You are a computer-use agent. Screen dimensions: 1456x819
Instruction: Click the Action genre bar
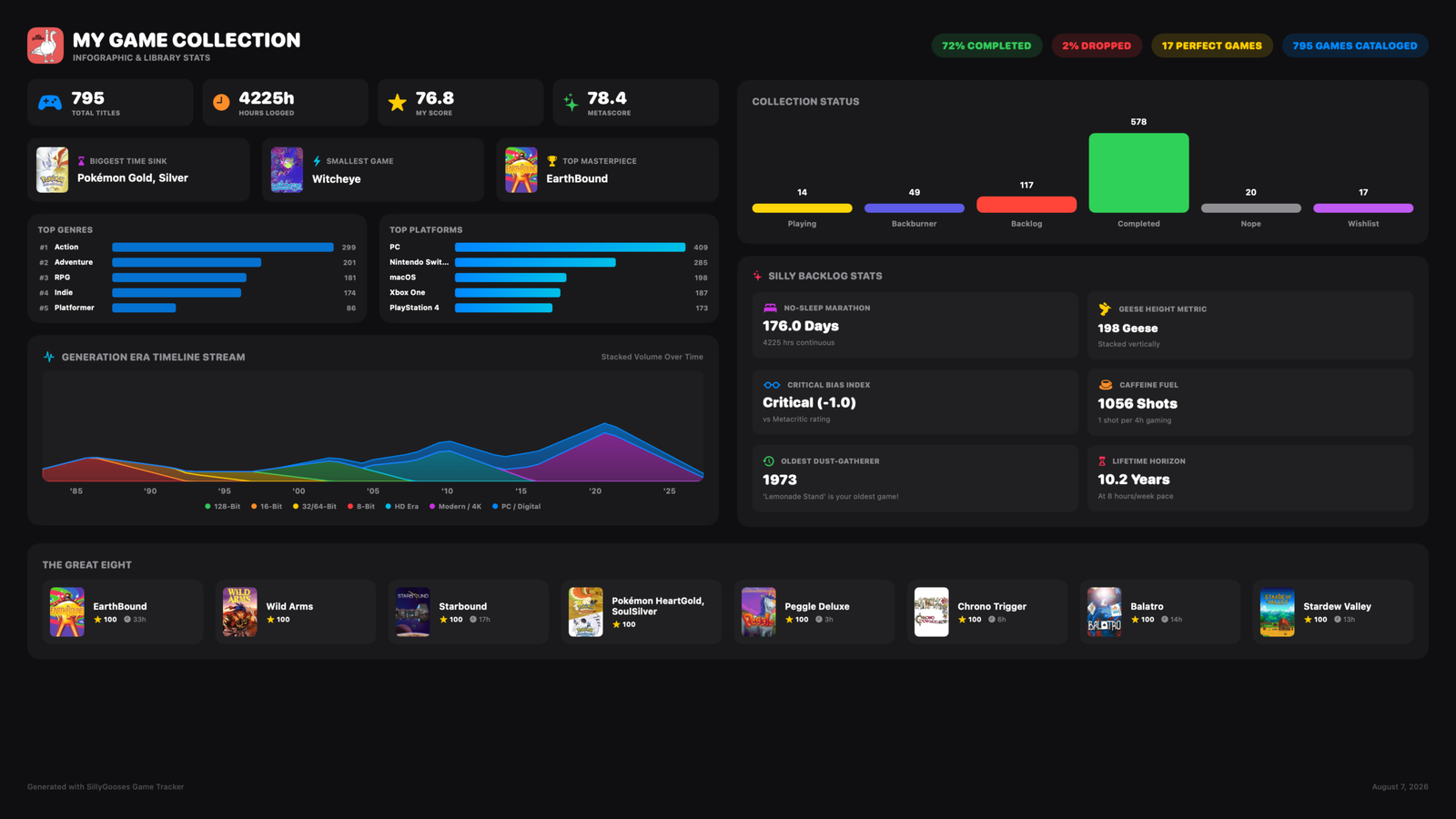click(x=223, y=248)
